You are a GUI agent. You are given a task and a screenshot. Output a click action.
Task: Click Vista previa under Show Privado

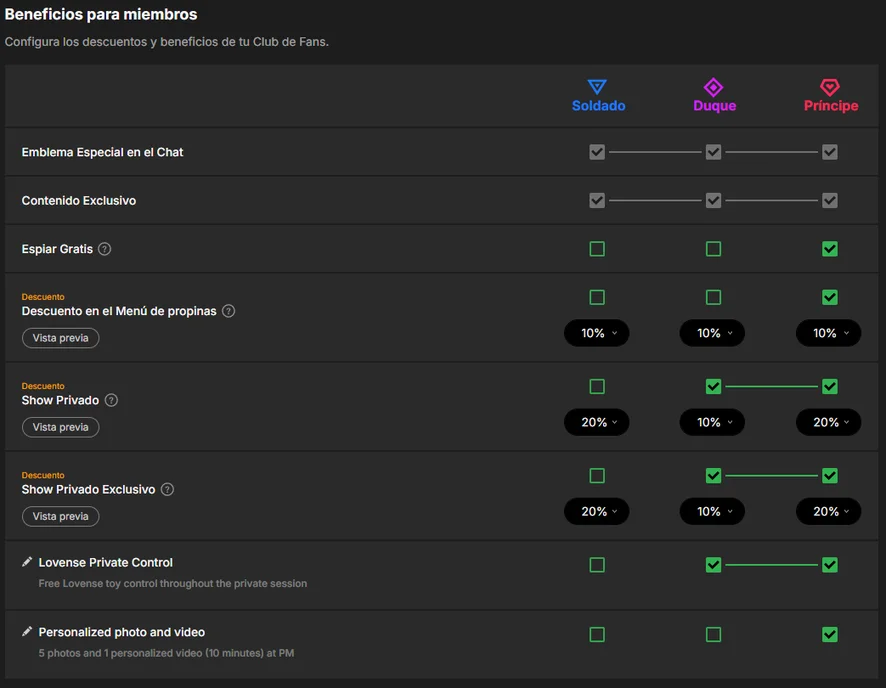click(x=60, y=428)
